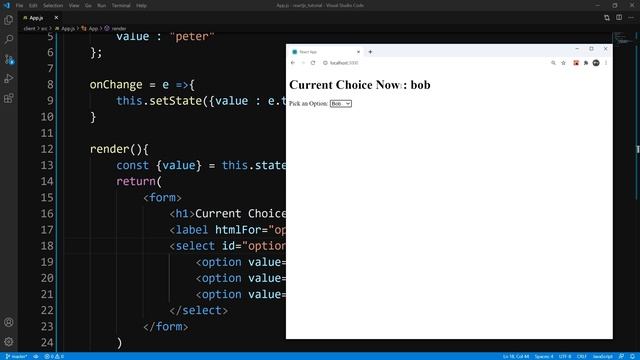The height and width of the screenshot is (360, 640).
Task: Open errors and warnings count in status bar
Action: click(x=54, y=356)
